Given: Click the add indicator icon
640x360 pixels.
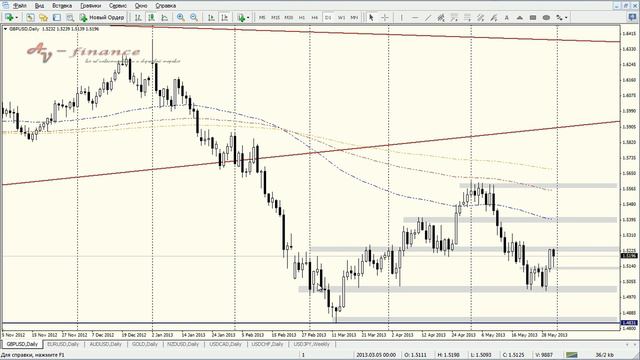Looking at the screenshot, I should (x=241, y=18).
